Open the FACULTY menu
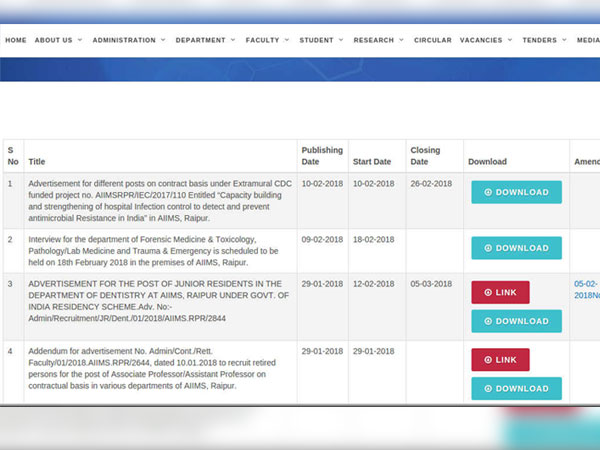 262,40
